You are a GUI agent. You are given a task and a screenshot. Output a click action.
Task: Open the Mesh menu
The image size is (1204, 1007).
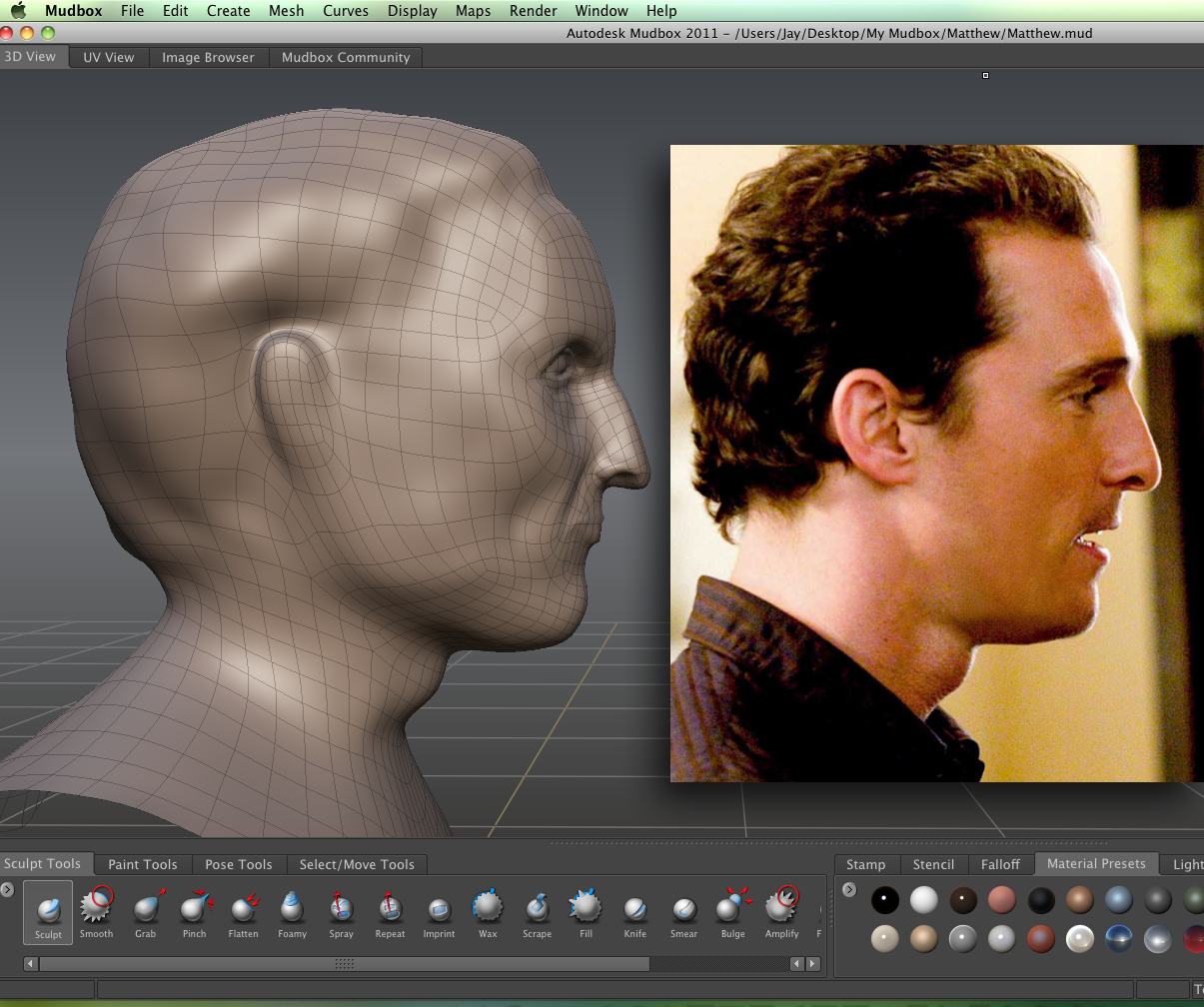click(286, 11)
